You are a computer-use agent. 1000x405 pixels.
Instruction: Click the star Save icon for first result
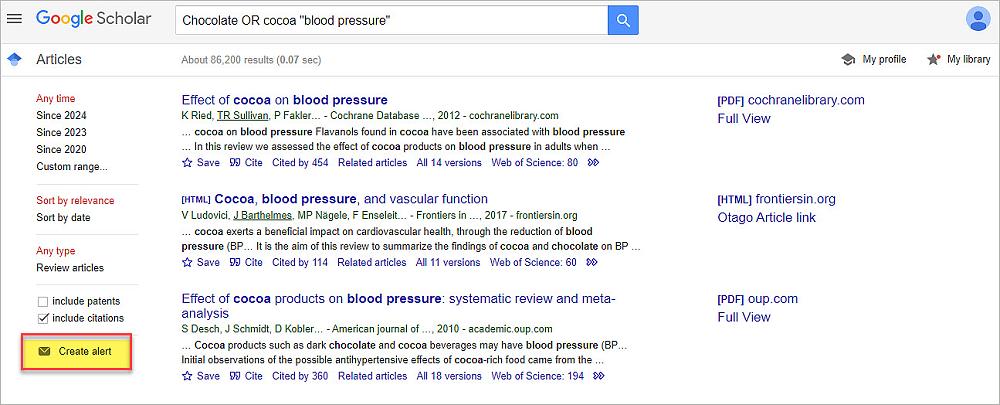tap(187, 163)
